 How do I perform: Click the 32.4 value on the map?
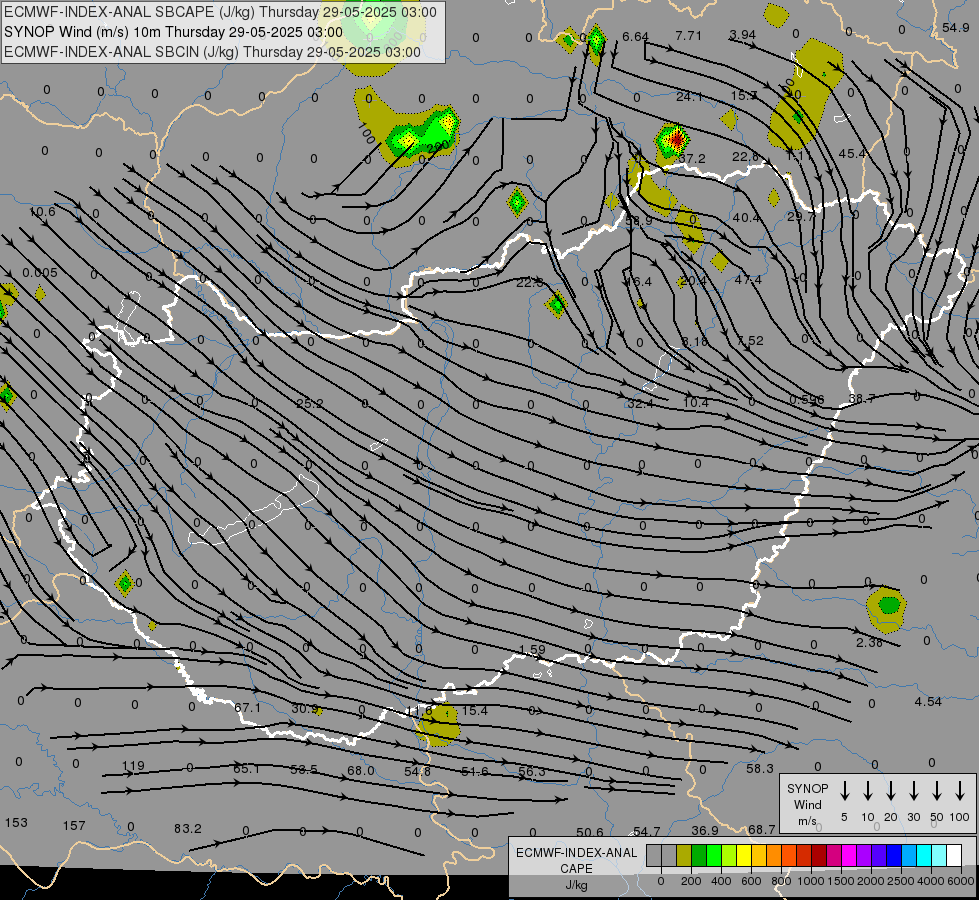pos(641,404)
